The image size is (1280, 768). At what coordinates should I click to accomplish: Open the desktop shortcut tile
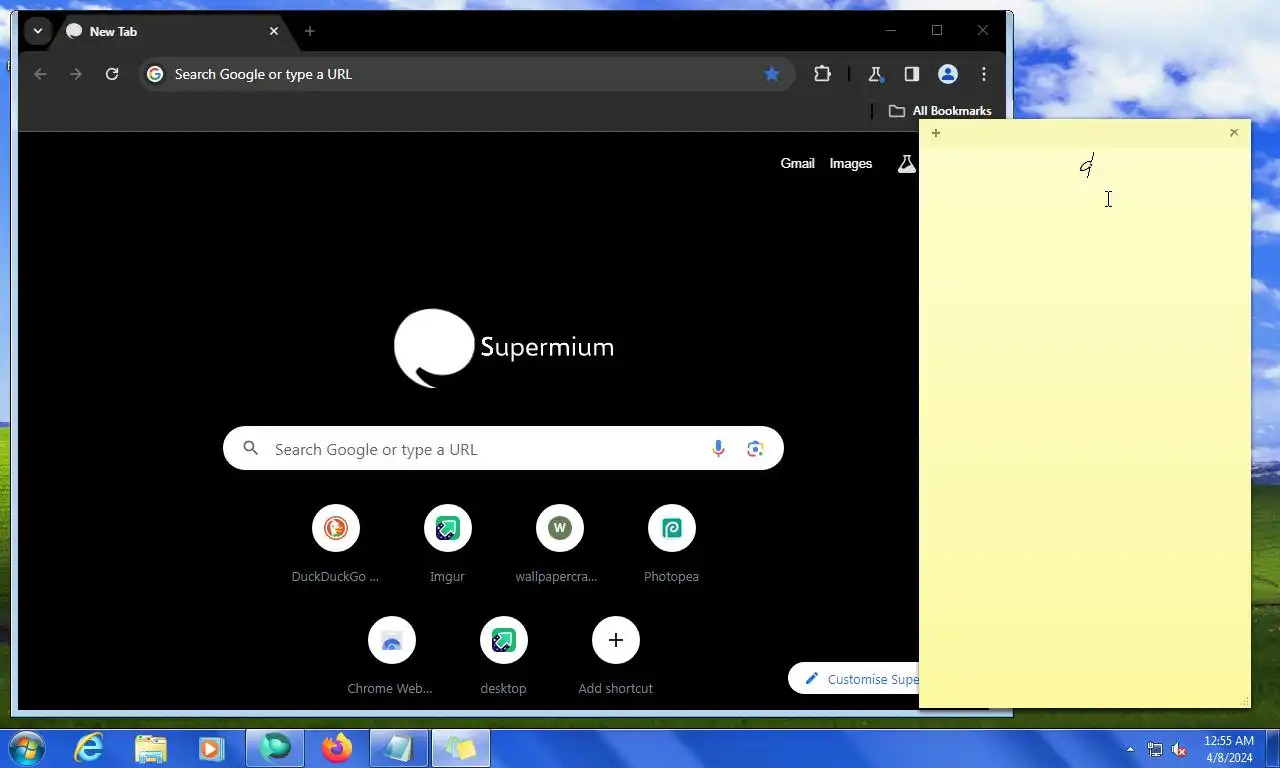click(503, 656)
